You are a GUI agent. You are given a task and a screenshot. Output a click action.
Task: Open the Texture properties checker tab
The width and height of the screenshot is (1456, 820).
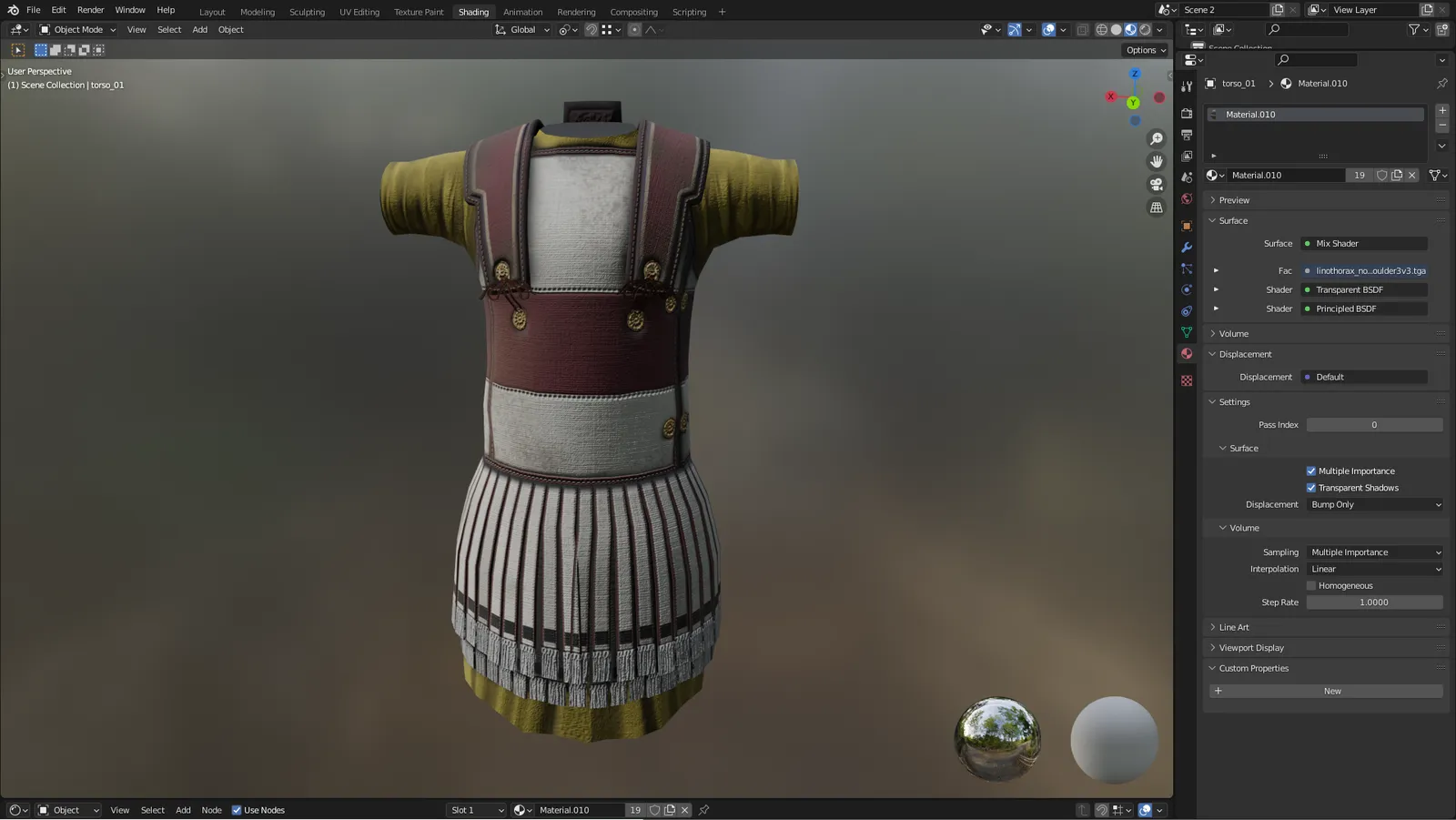click(x=1187, y=380)
